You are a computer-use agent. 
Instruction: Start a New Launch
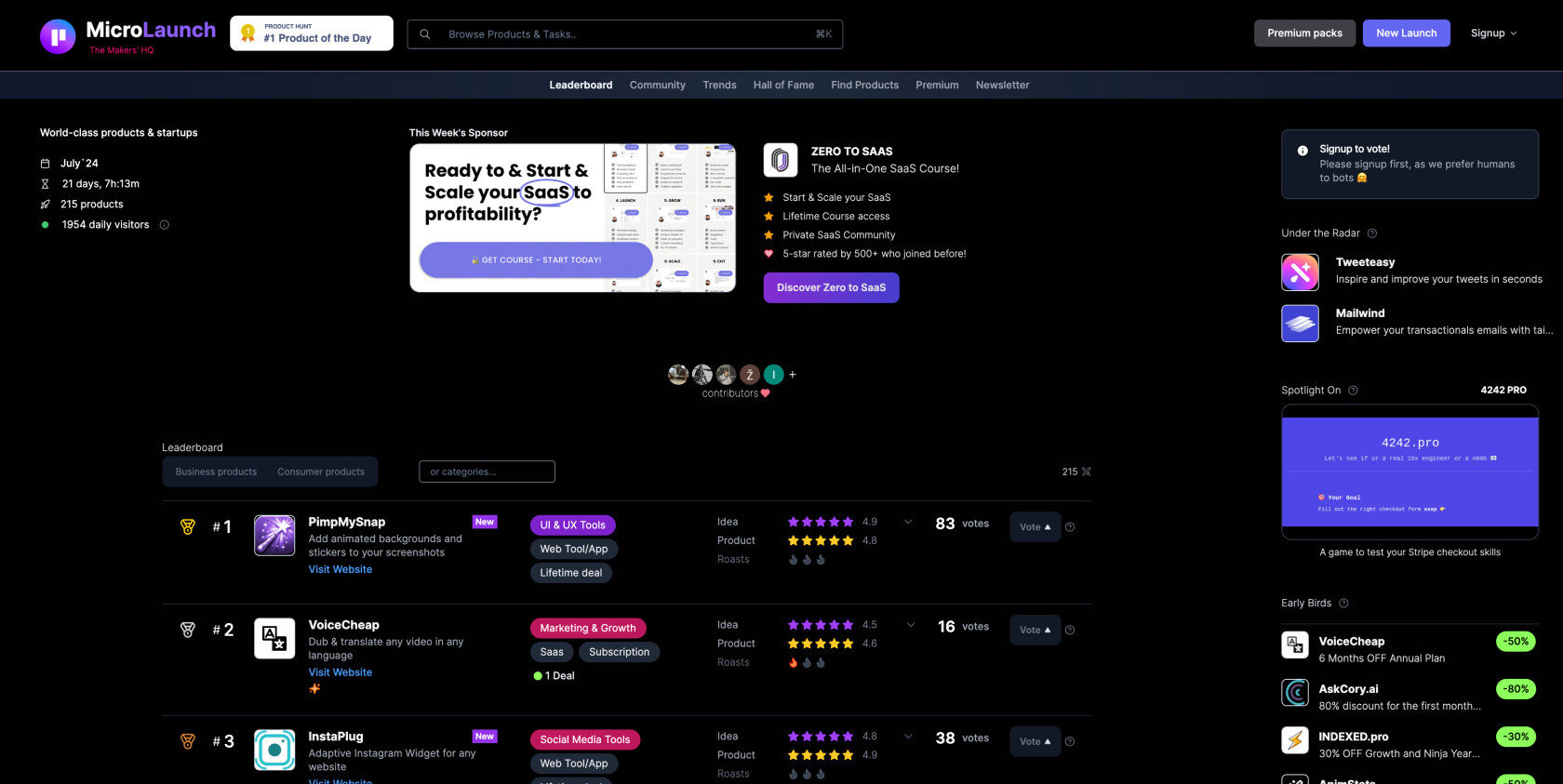coord(1406,33)
